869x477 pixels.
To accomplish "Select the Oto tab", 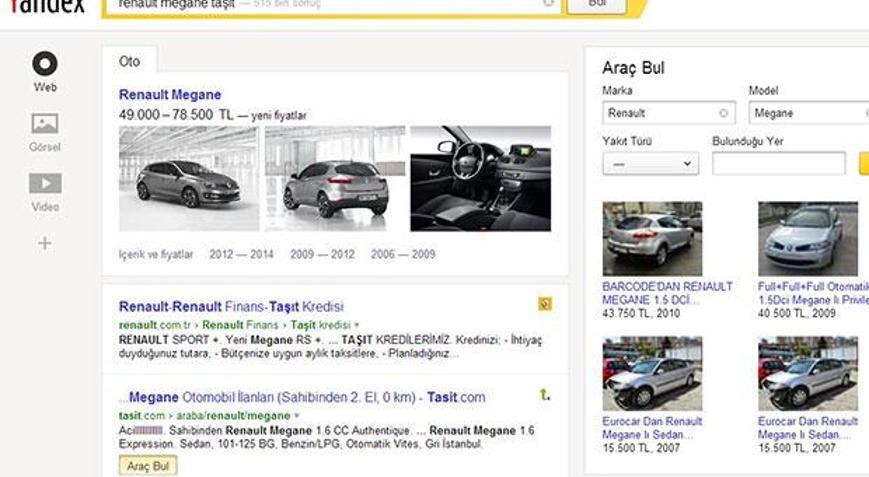I will tap(130, 61).
